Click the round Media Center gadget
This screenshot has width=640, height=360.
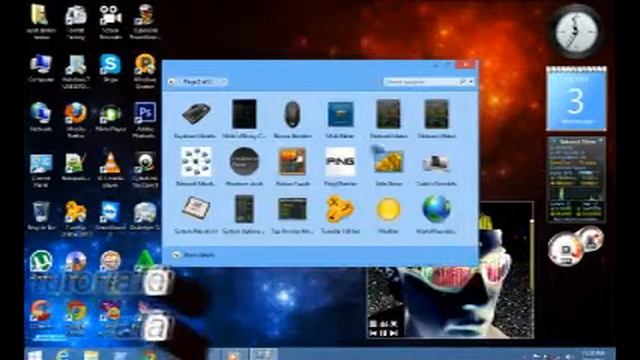[x=567, y=249]
